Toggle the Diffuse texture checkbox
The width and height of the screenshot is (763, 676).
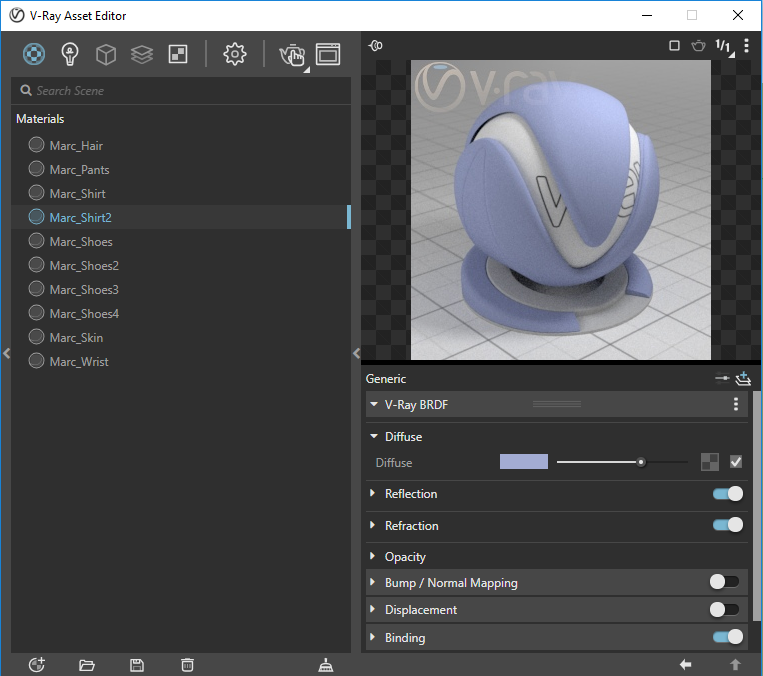[x=736, y=462]
